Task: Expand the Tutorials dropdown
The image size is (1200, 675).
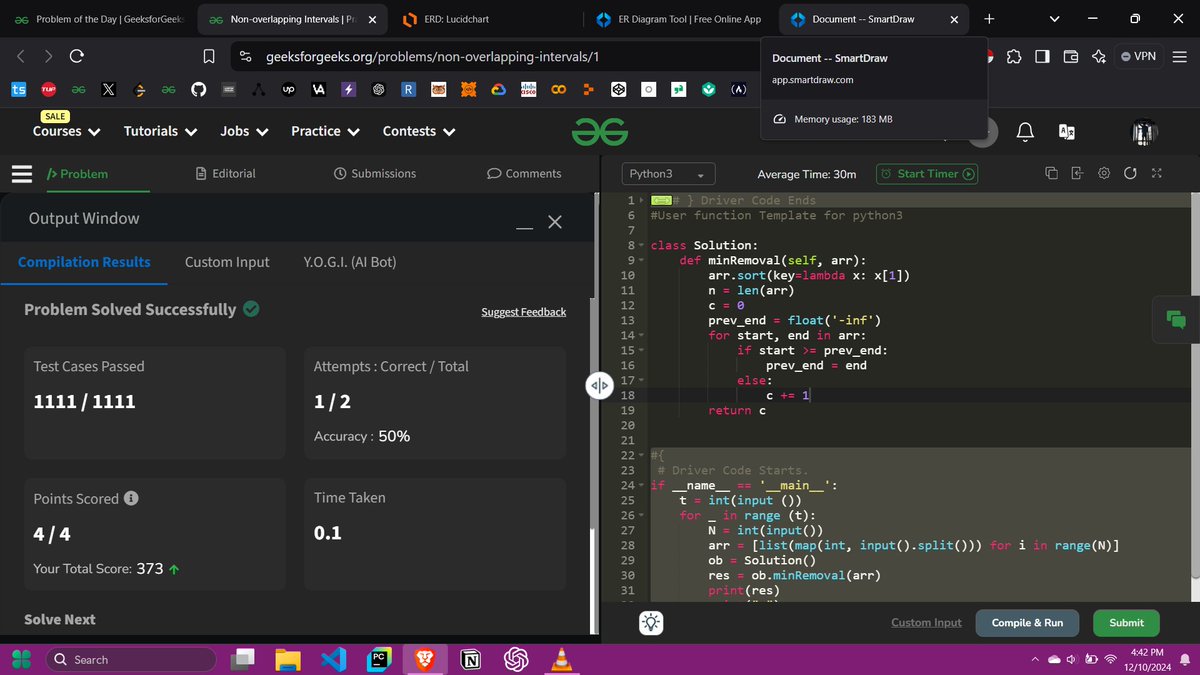Action: [x=160, y=131]
